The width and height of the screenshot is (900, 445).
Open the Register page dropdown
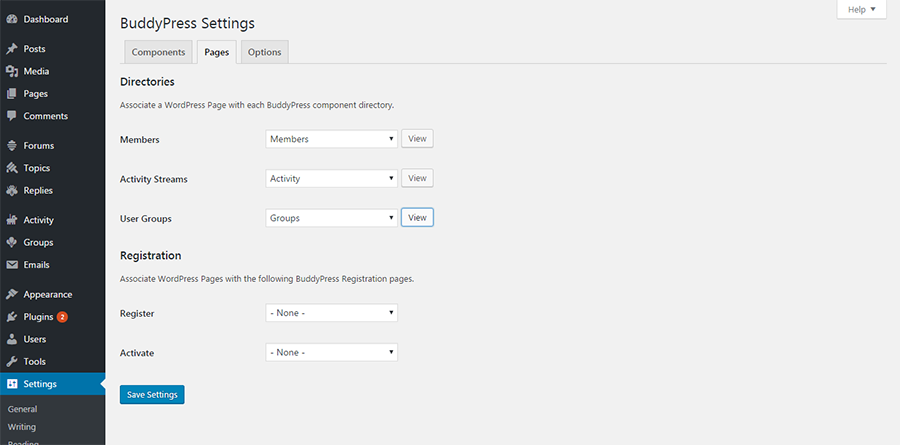(331, 313)
